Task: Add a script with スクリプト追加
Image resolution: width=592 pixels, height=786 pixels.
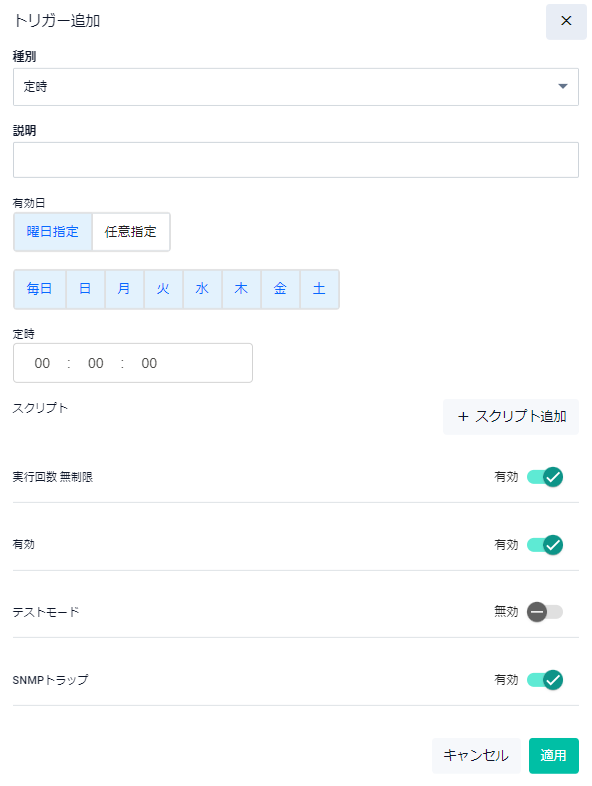Action: tap(511, 417)
